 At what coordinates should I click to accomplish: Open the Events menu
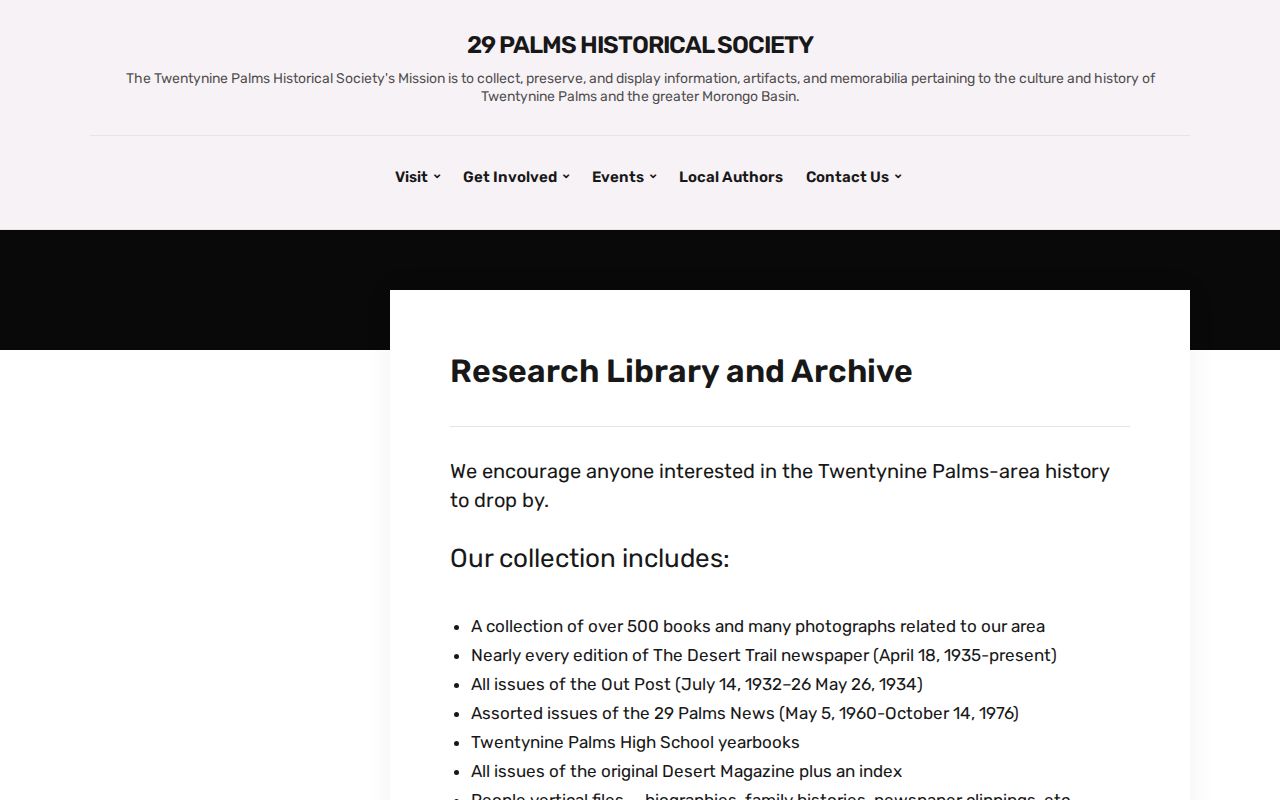click(618, 177)
